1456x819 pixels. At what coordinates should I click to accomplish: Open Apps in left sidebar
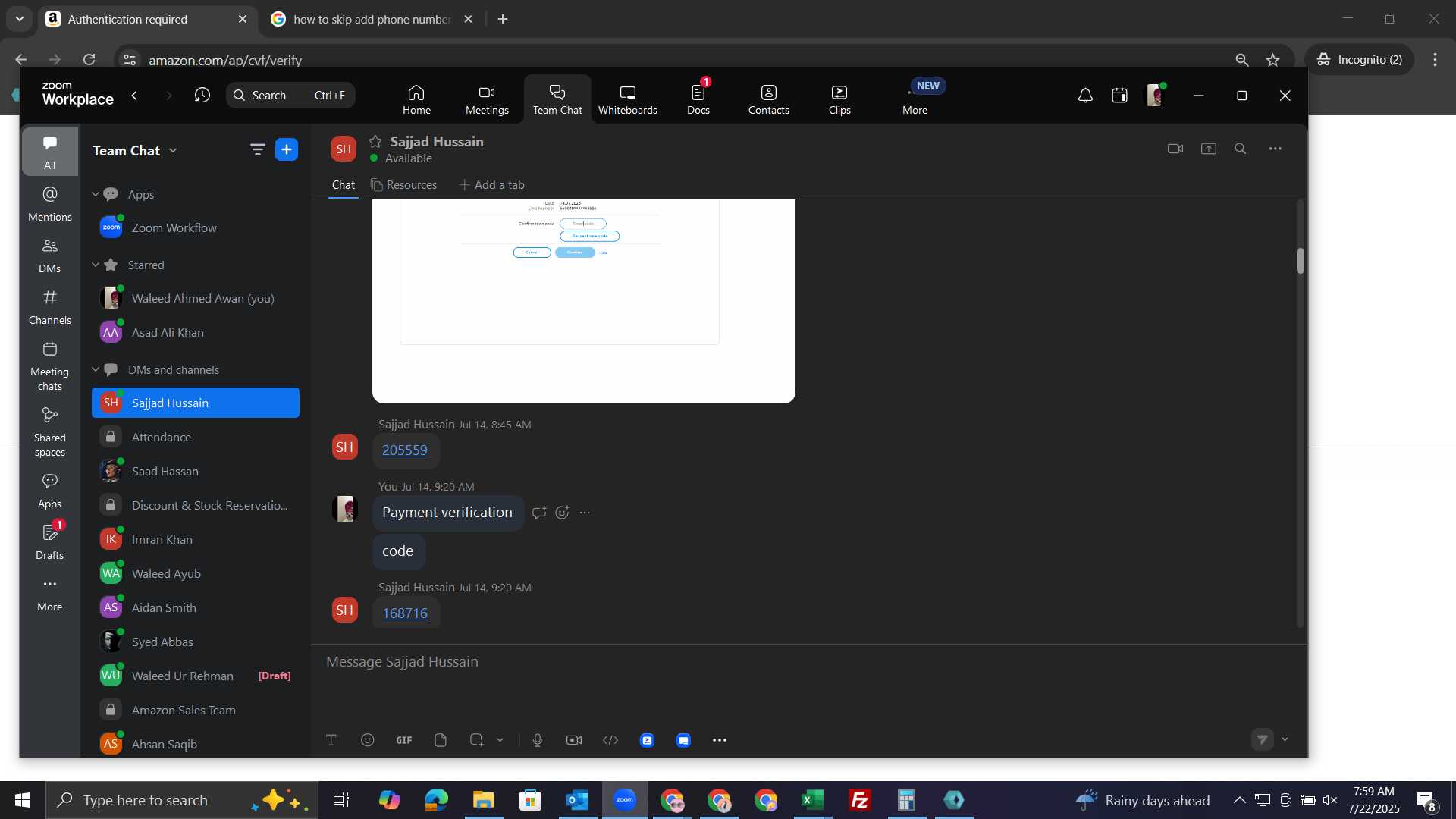50,491
